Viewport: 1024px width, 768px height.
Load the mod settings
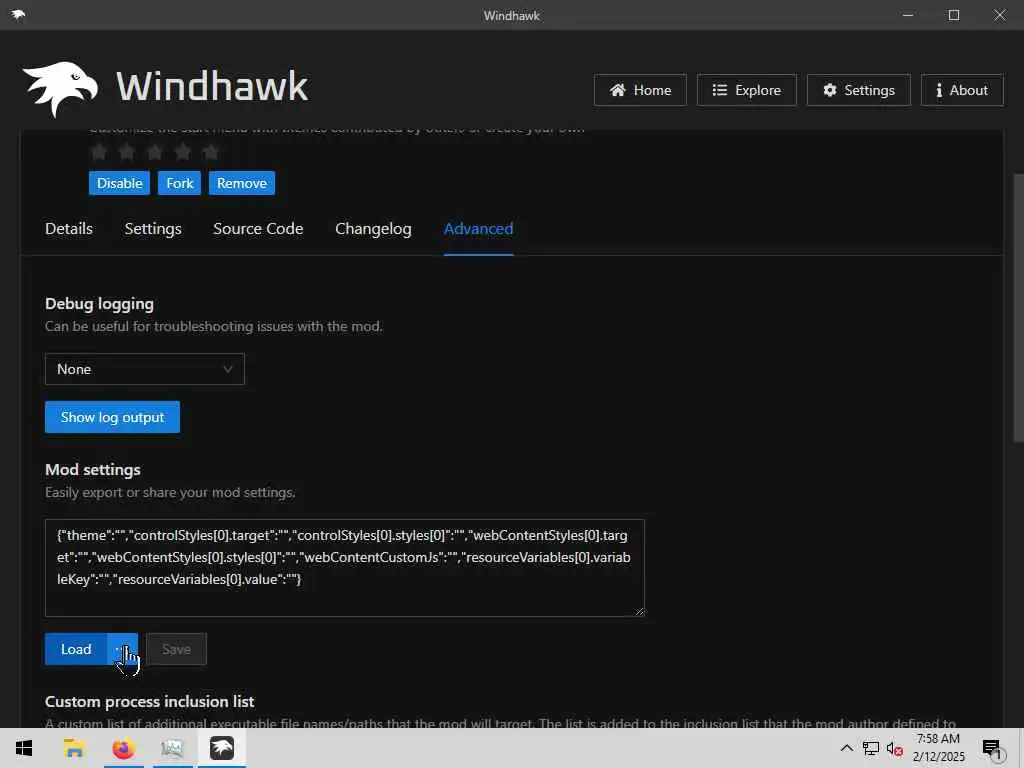click(76, 648)
